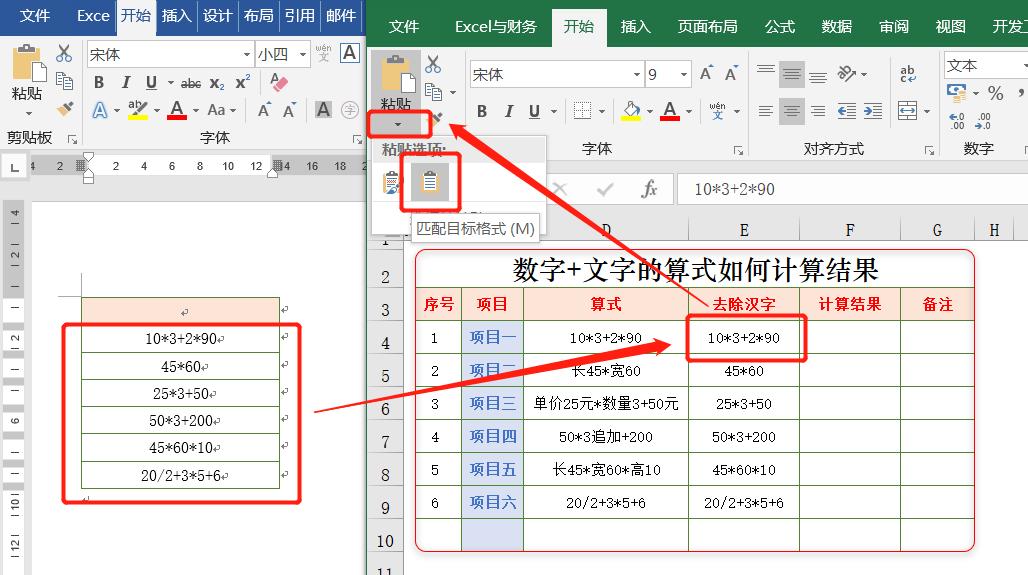1028x575 pixels.
Task: Click the clear formatting eraser in Word
Action: 279,82
